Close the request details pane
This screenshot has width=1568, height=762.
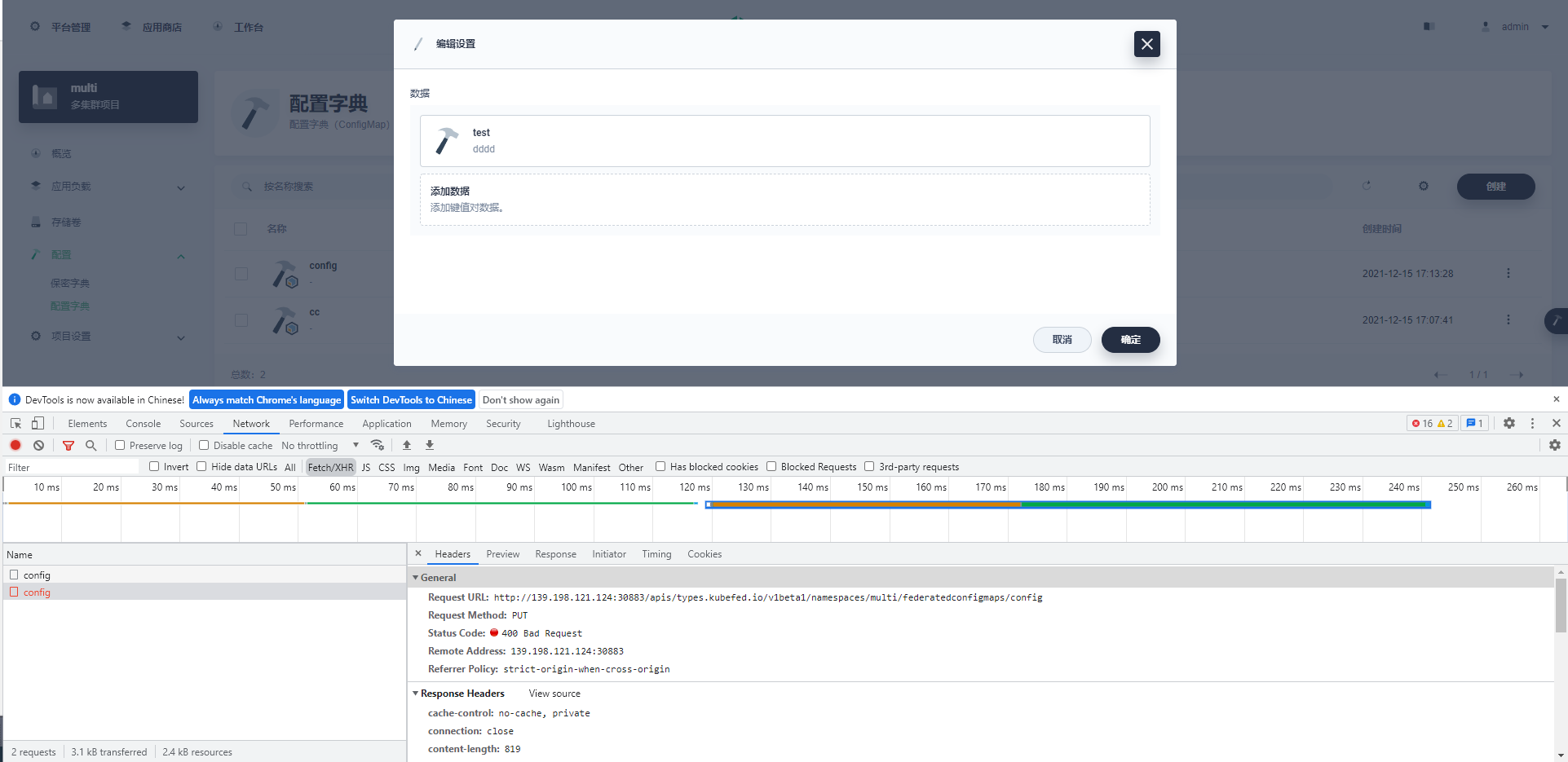pos(418,553)
